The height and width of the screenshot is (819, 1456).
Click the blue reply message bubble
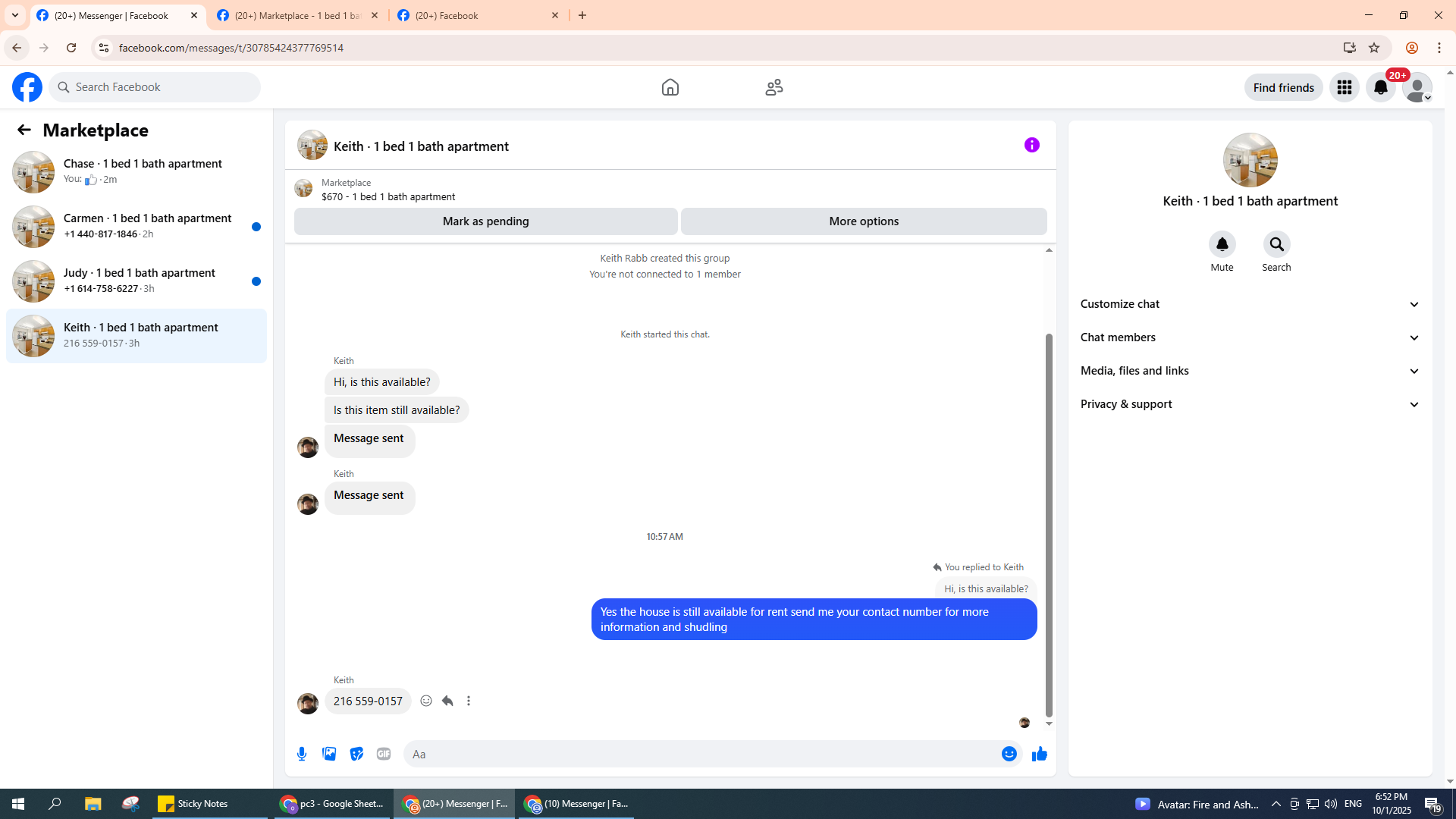pyautogui.click(x=814, y=620)
